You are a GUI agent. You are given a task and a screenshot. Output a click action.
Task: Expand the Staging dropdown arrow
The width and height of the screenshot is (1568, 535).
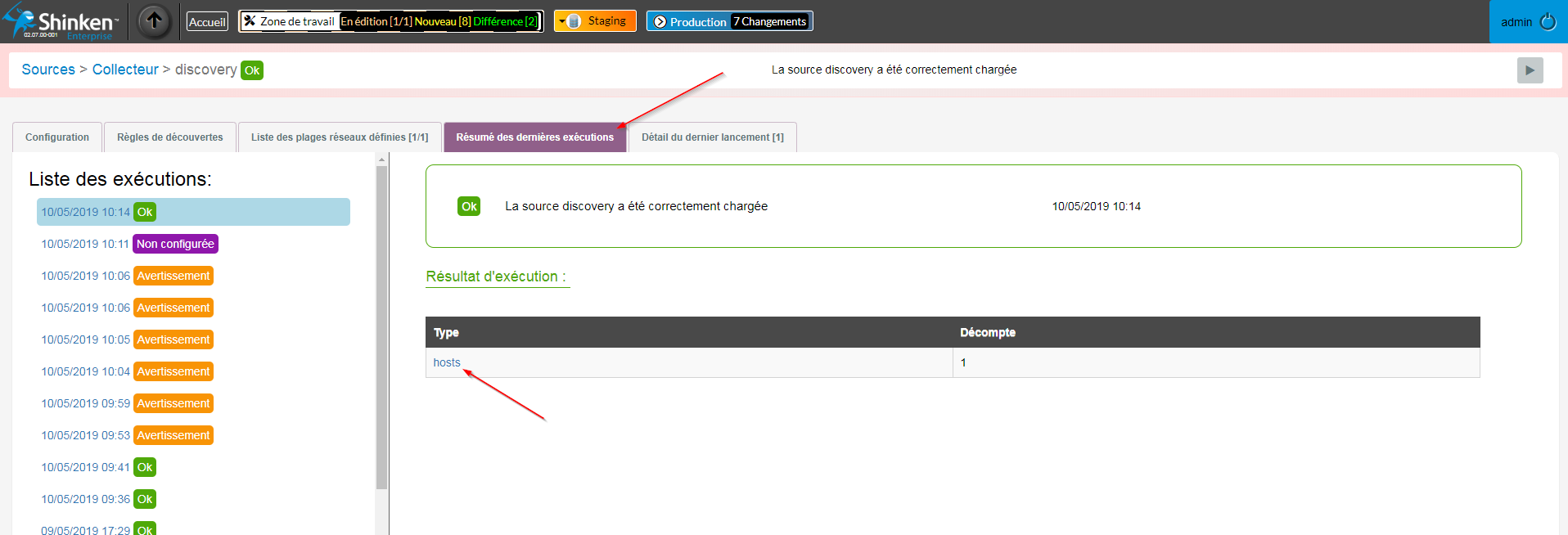coord(562,21)
